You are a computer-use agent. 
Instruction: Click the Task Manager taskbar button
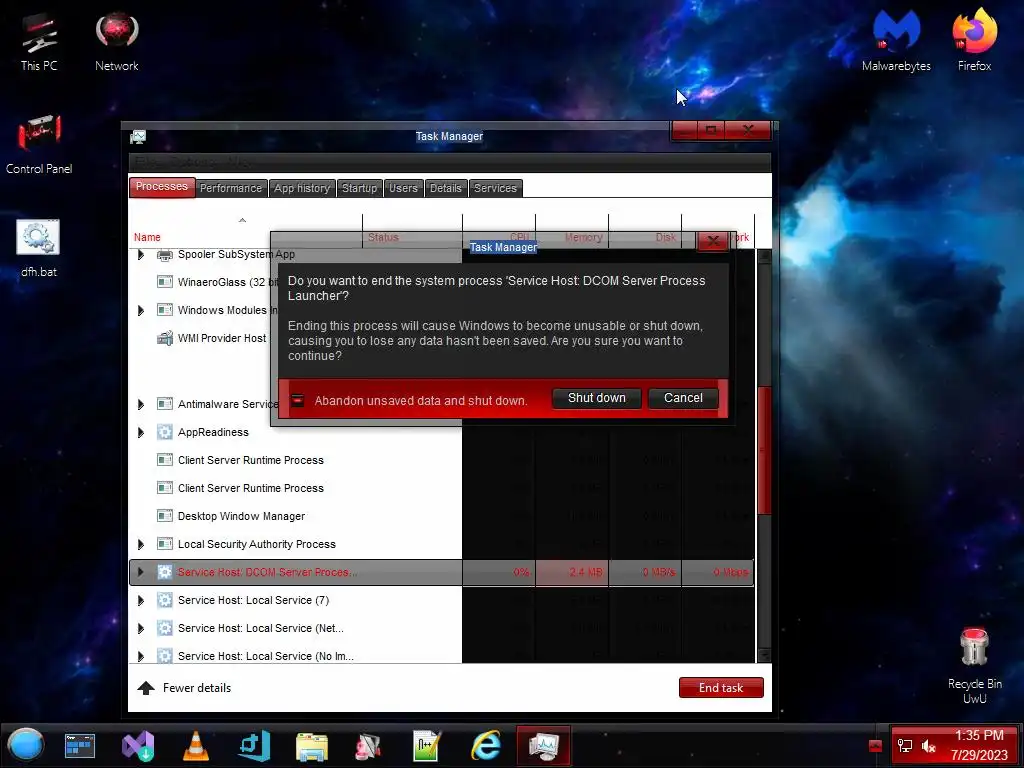[543, 746]
